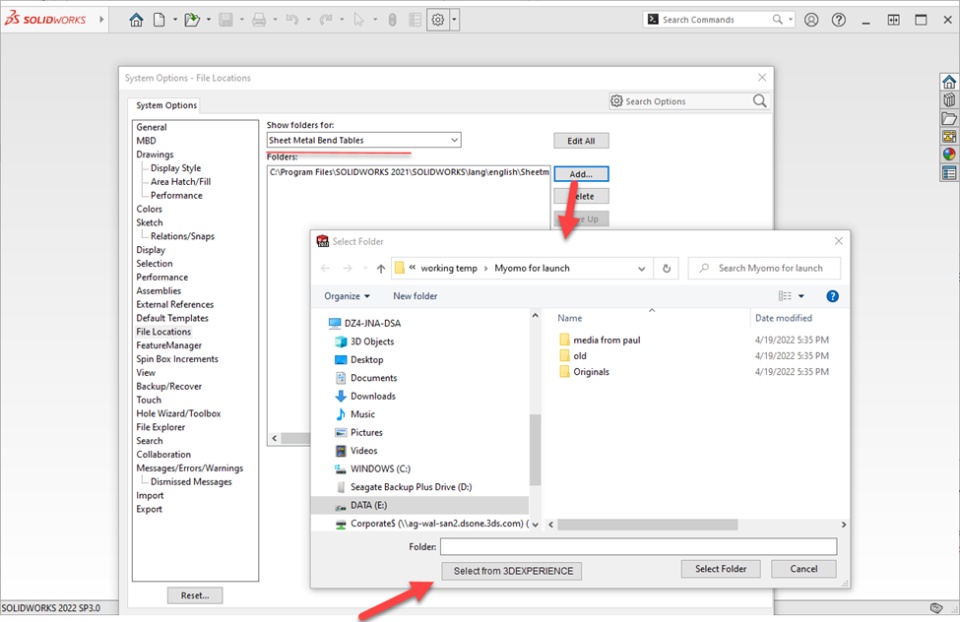Click the Select cursor tool icon

[359, 20]
